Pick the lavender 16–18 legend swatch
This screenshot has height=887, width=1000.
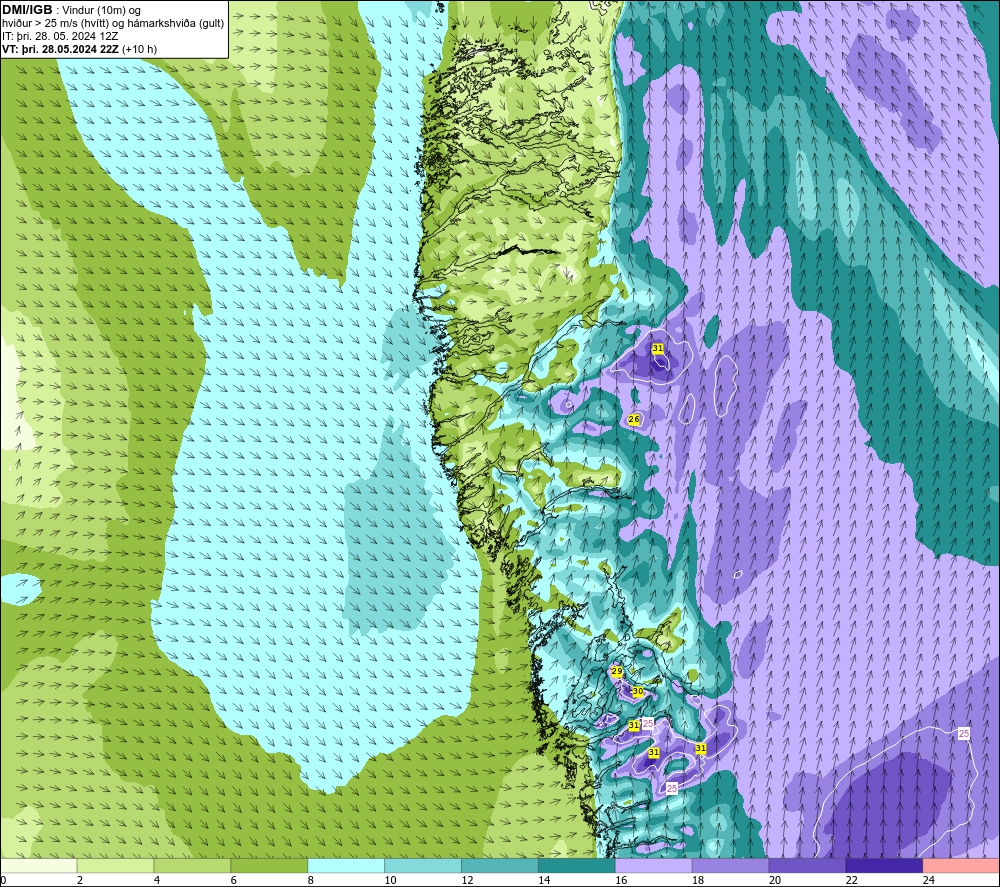coord(653,865)
